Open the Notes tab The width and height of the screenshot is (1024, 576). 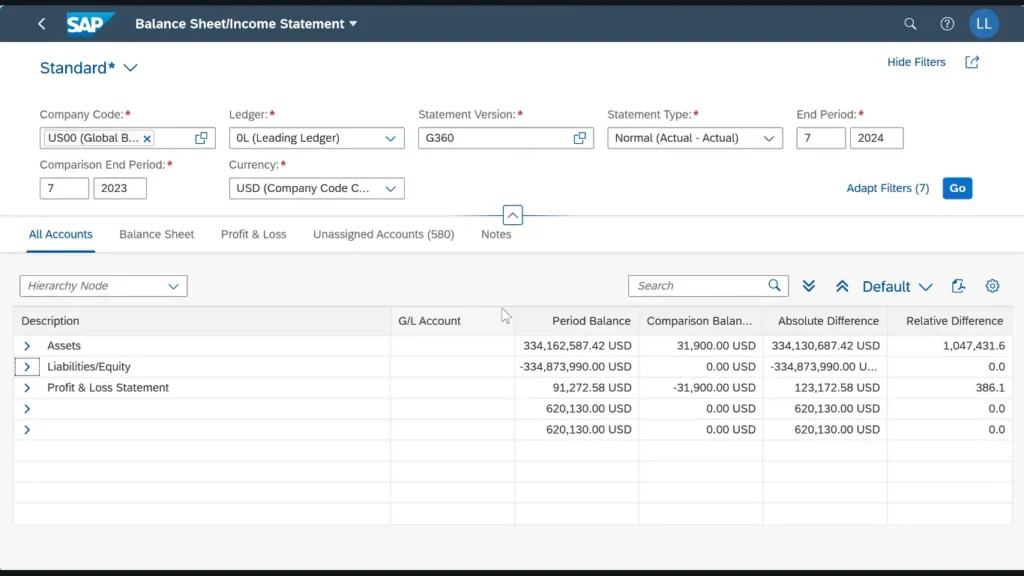click(x=496, y=234)
